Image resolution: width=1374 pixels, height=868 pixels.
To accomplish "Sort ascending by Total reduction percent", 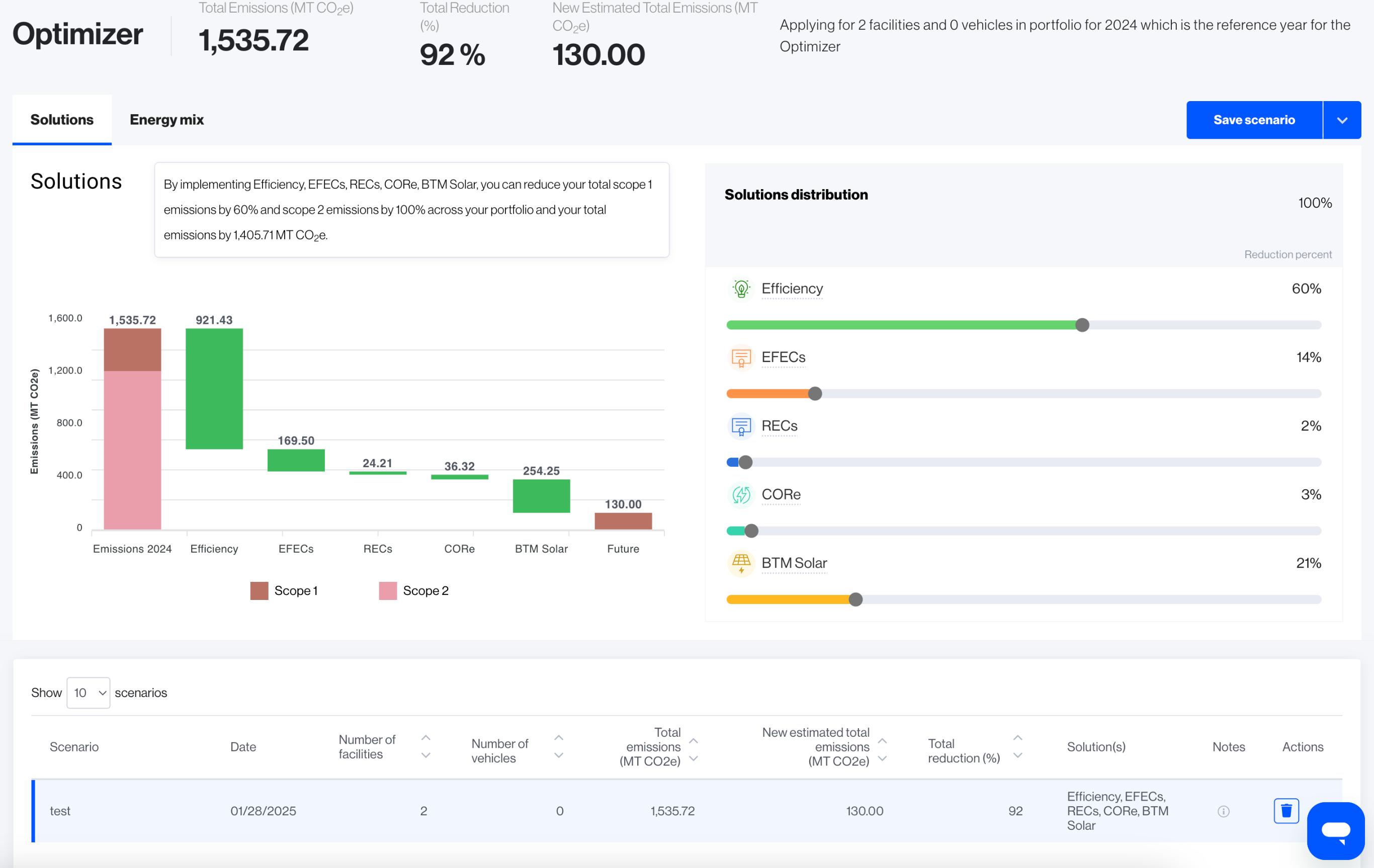I will click(1017, 738).
